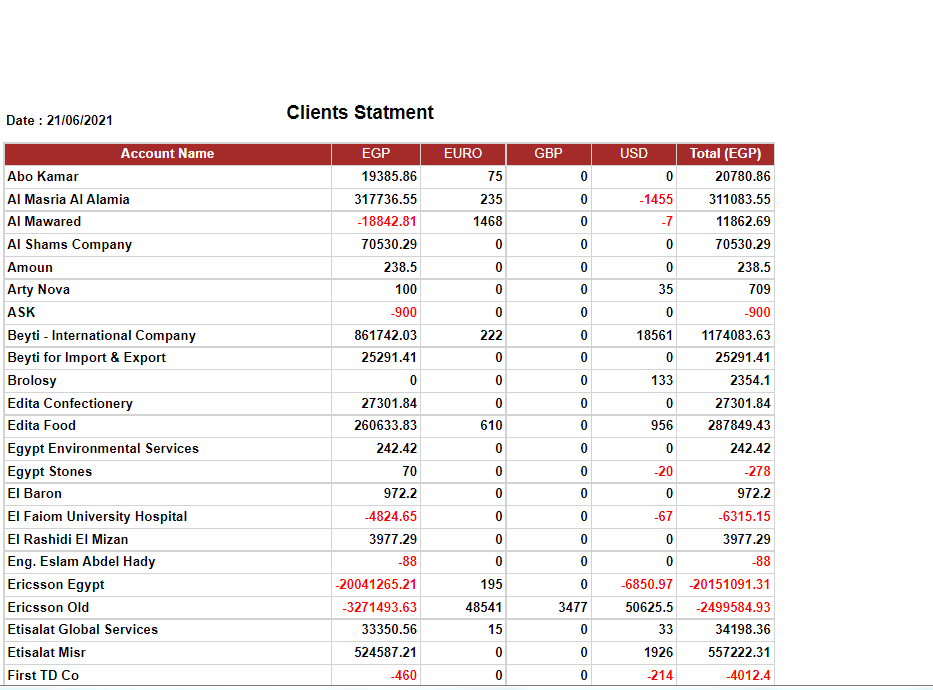Click EGP value 70530.29 for Al Shams
Screen dimensions: 933x690
point(389,244)
